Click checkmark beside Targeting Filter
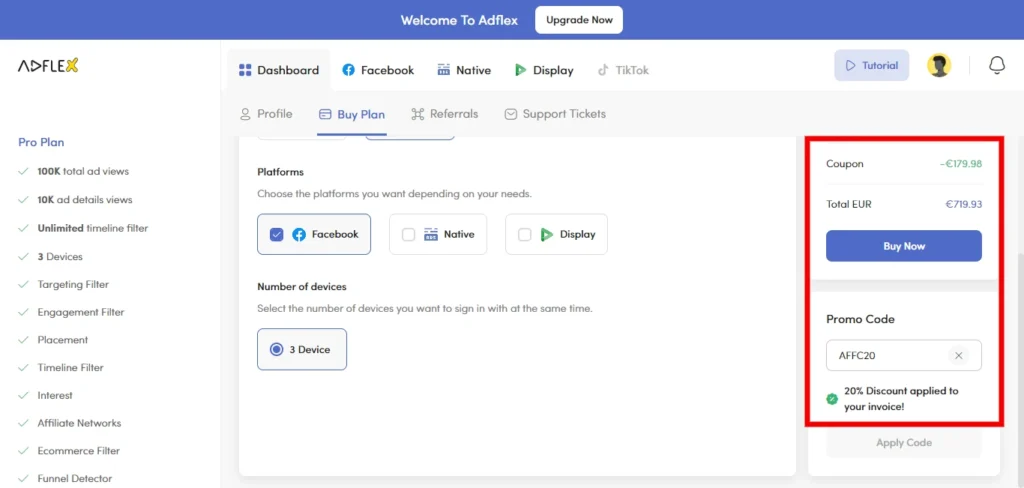 (x=24, y=285)
